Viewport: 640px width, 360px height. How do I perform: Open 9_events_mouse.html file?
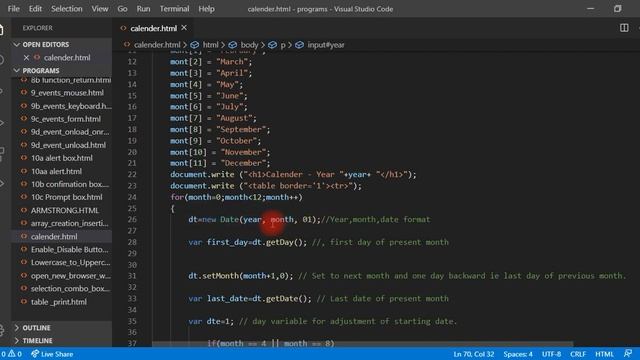click(67, 93)
